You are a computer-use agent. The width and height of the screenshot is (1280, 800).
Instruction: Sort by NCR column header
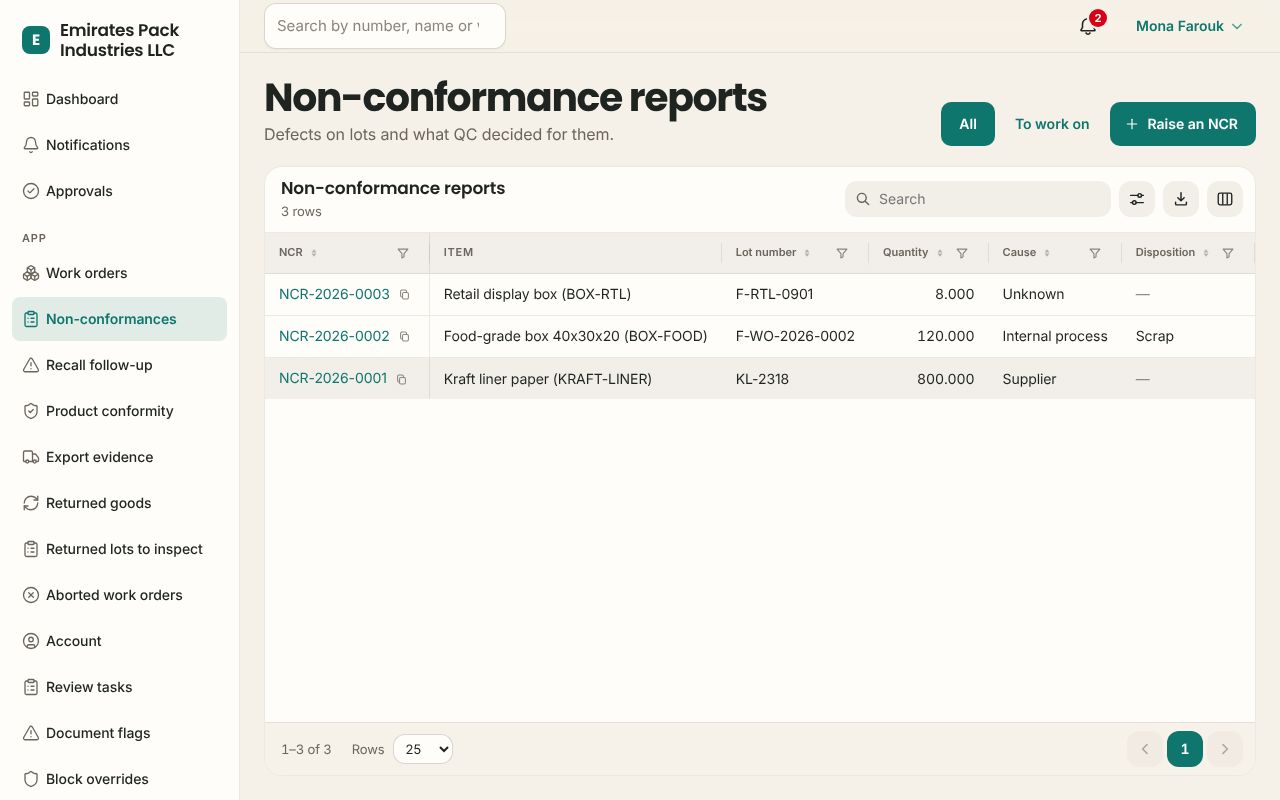297,253
